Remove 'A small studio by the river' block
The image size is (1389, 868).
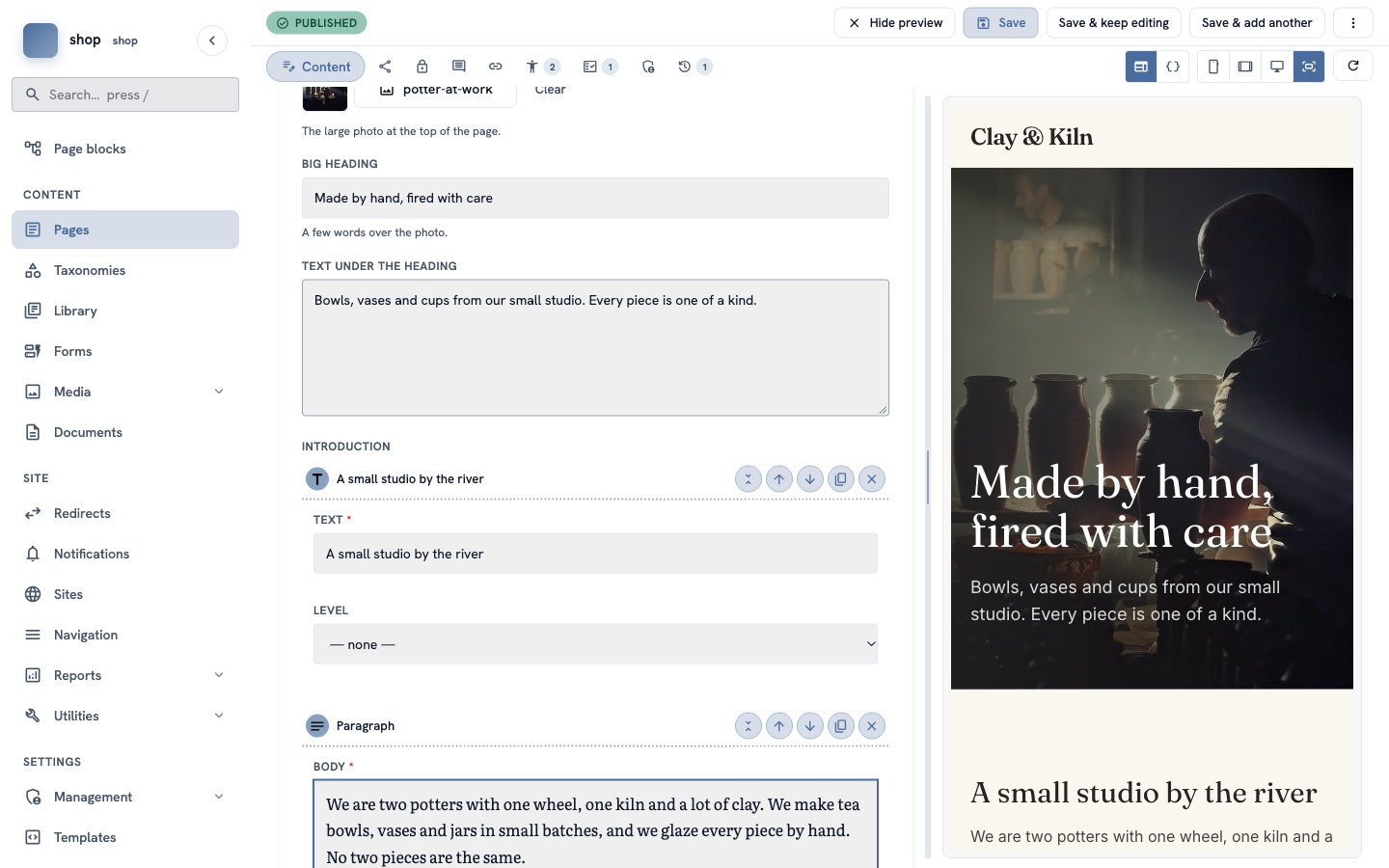[872, 479]
